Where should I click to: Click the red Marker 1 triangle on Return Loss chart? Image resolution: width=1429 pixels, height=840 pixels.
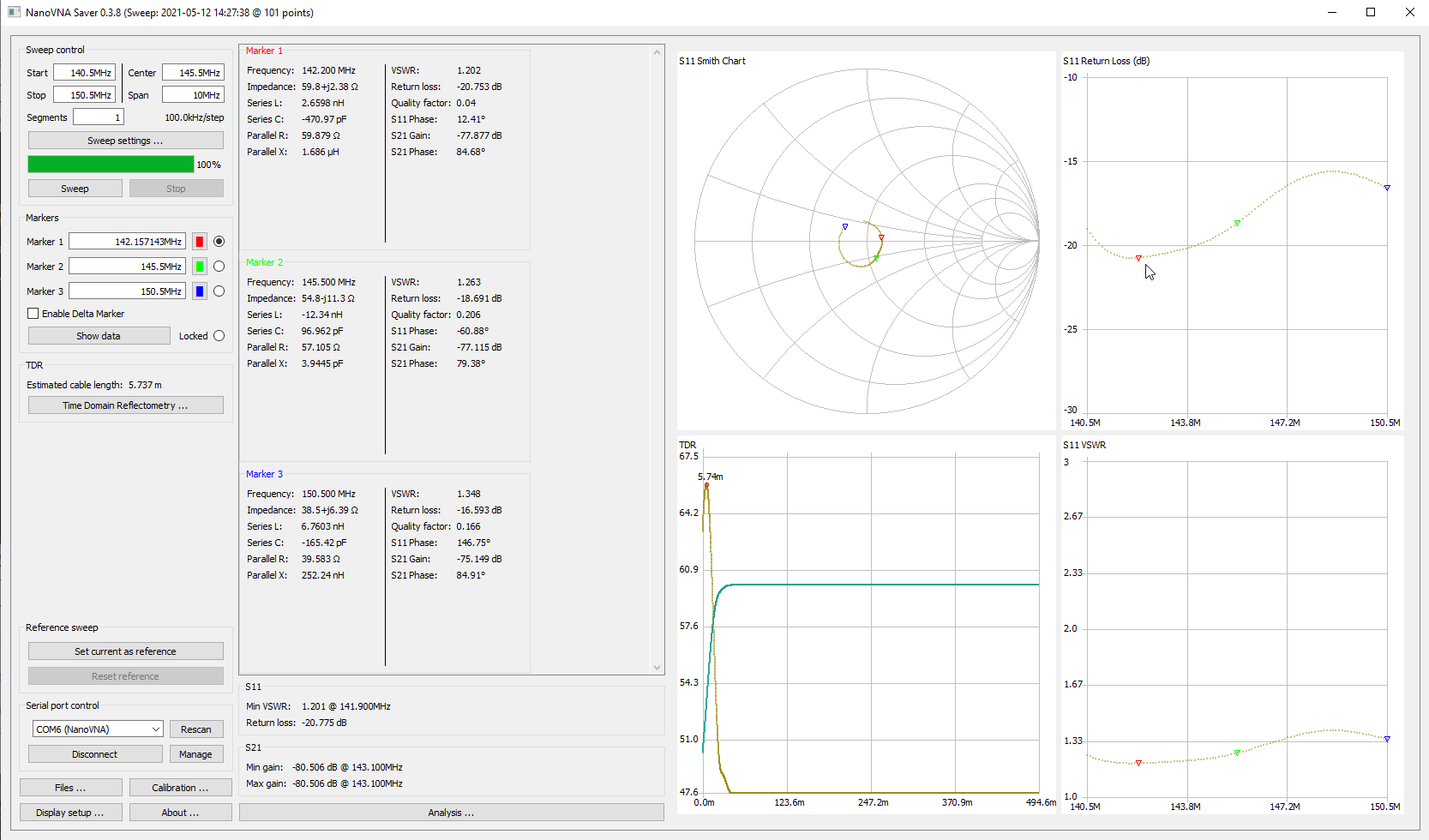(1138, 257)
